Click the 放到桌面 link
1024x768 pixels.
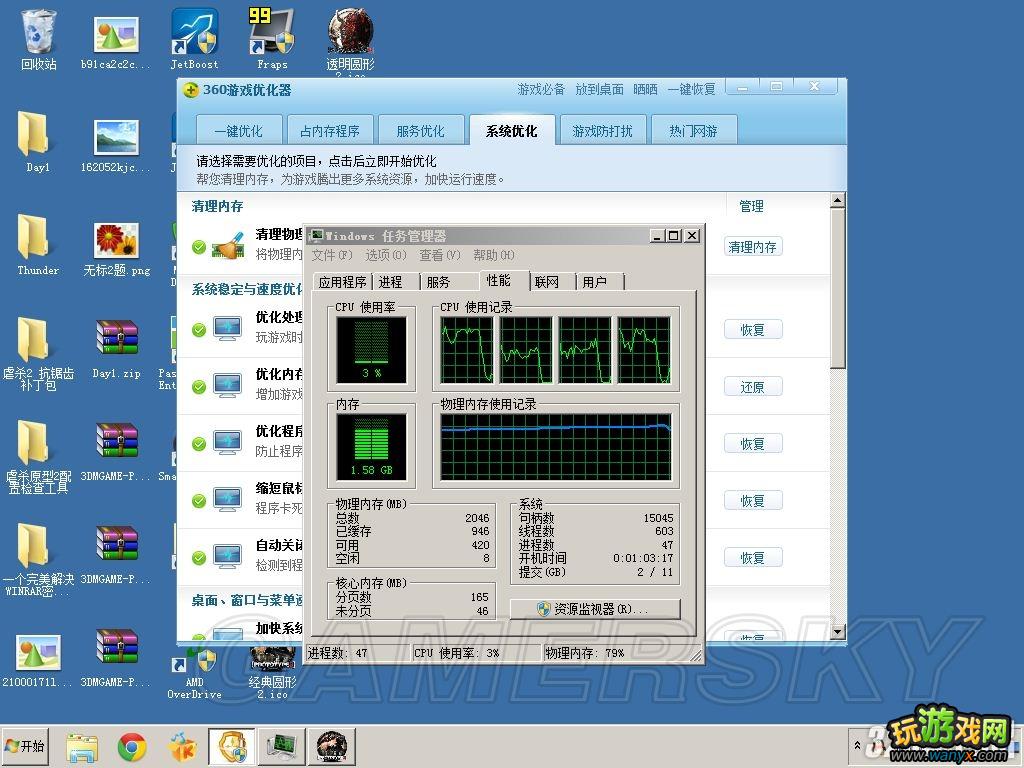[x=599, y=89]
